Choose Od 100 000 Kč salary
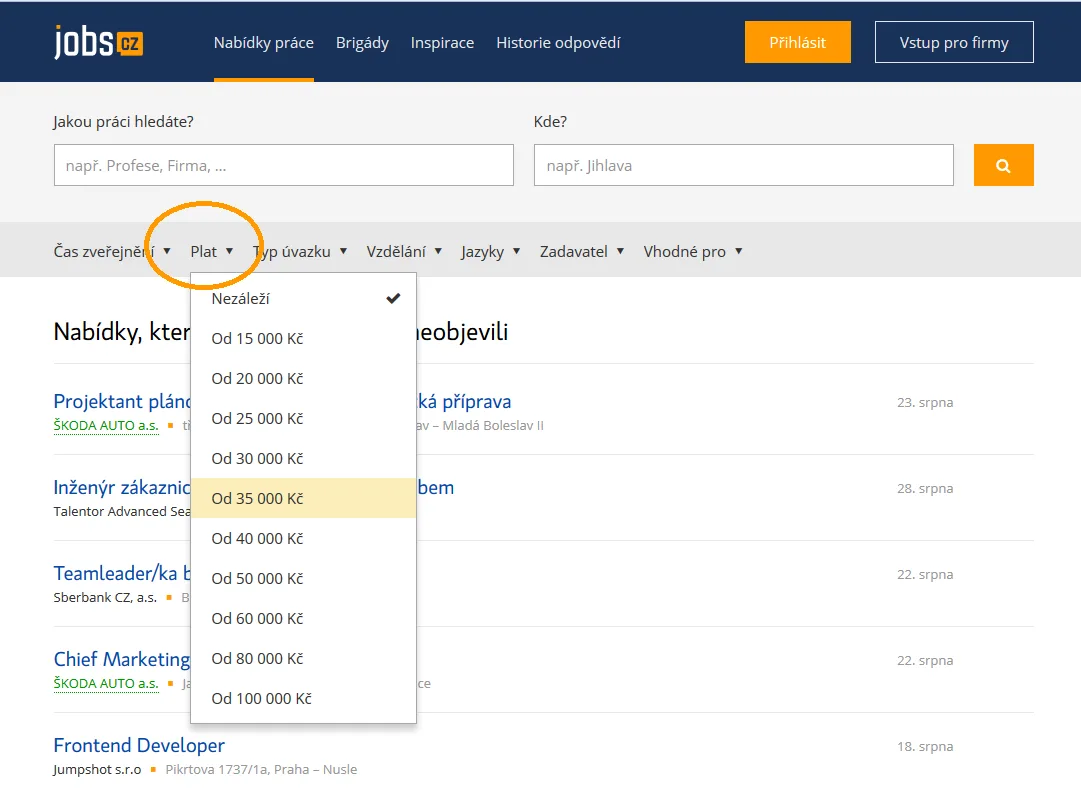This screenshot has width=1081, height=793. point(303,699)
